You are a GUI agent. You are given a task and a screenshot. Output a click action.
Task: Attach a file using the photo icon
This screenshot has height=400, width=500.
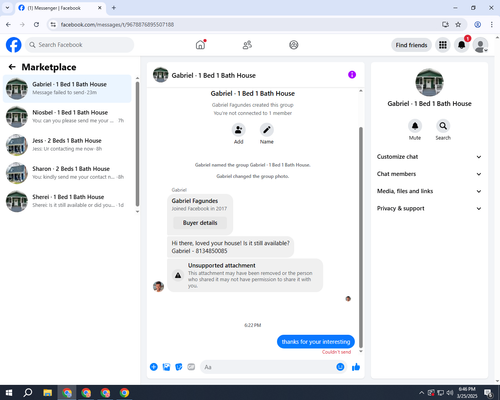[166, 367]
